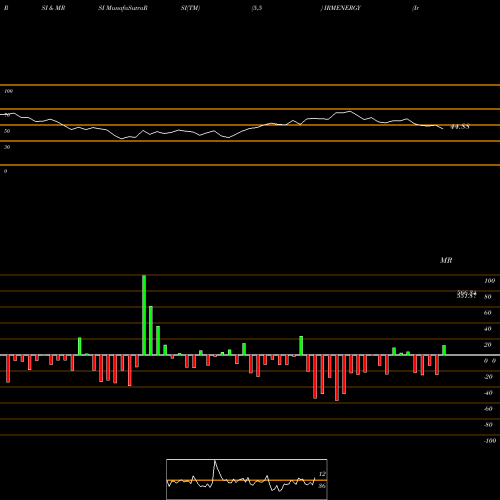The image size is (500, 500).
Task: Click the overlapping value labels beside MR 80
Action: pyautogui.click(x=466, y=295)
